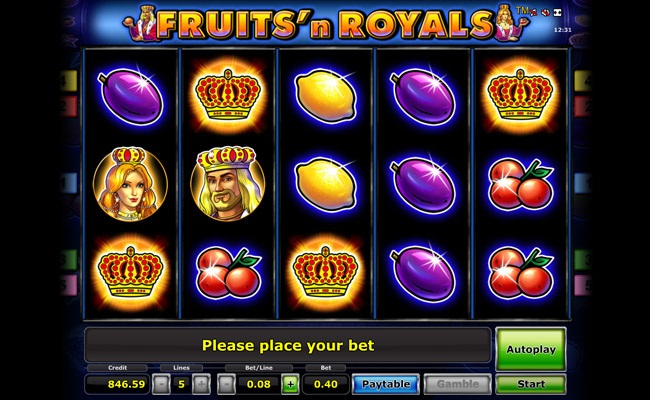Click the Credit amount field

[x=117, y=384]
